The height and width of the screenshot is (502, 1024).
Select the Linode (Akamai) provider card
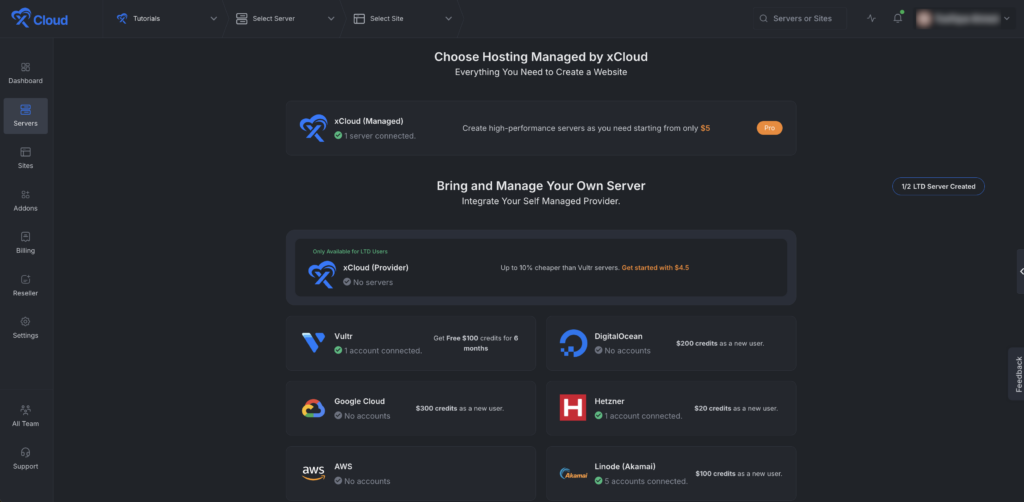(671, 473)
